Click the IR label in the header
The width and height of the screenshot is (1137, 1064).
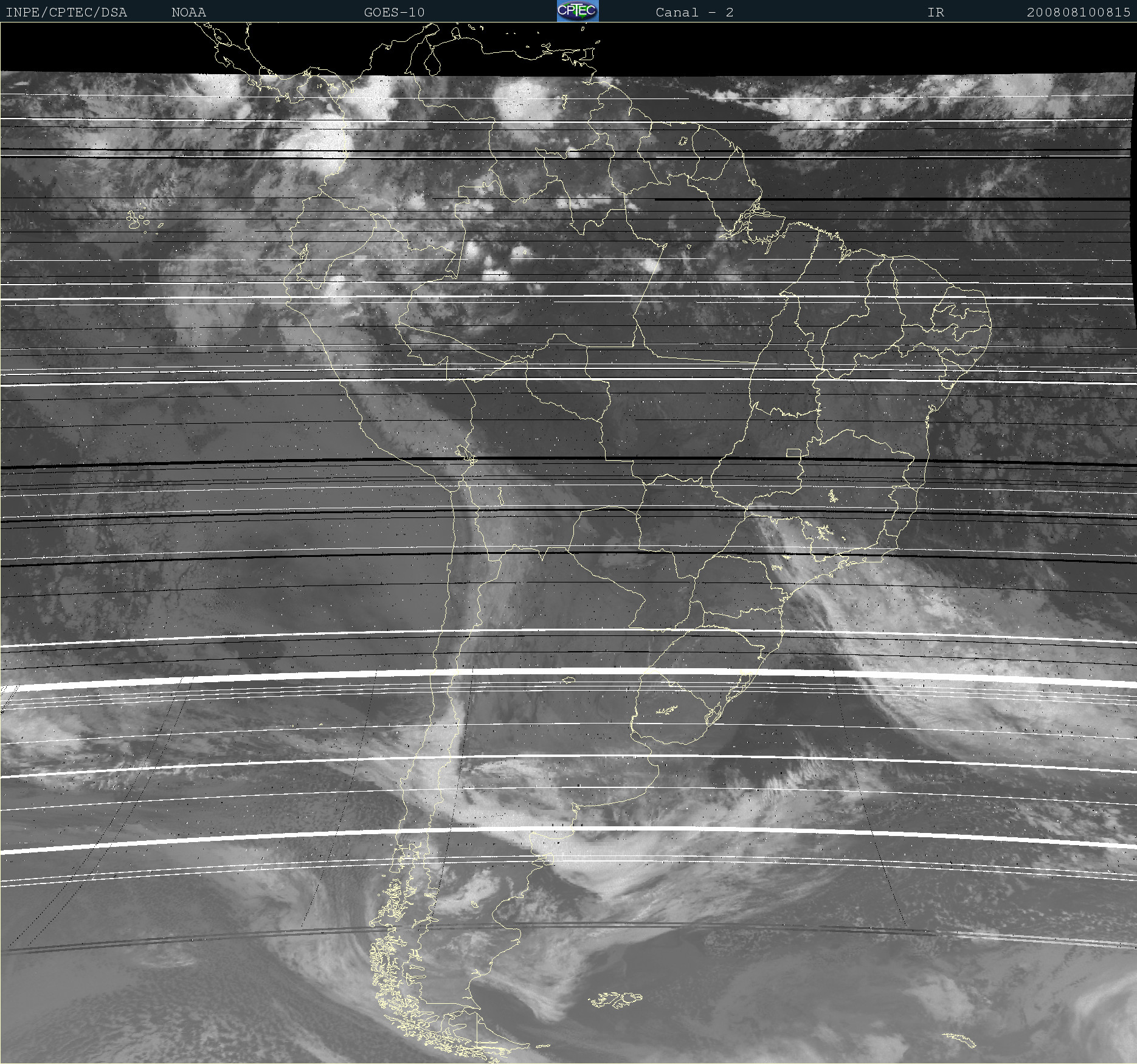pos(936,12)
